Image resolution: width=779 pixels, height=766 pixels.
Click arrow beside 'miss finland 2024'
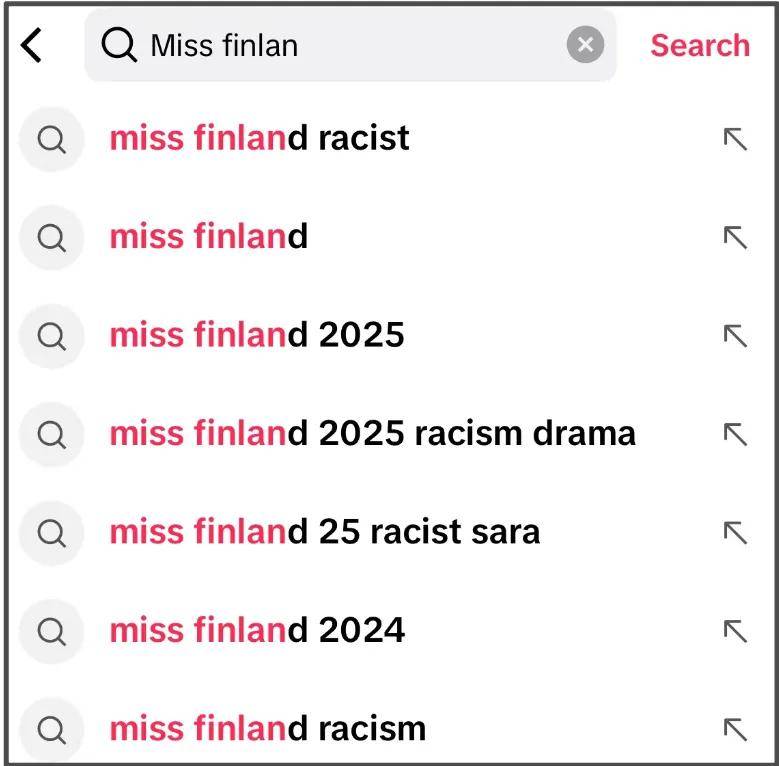coord(735,630)
